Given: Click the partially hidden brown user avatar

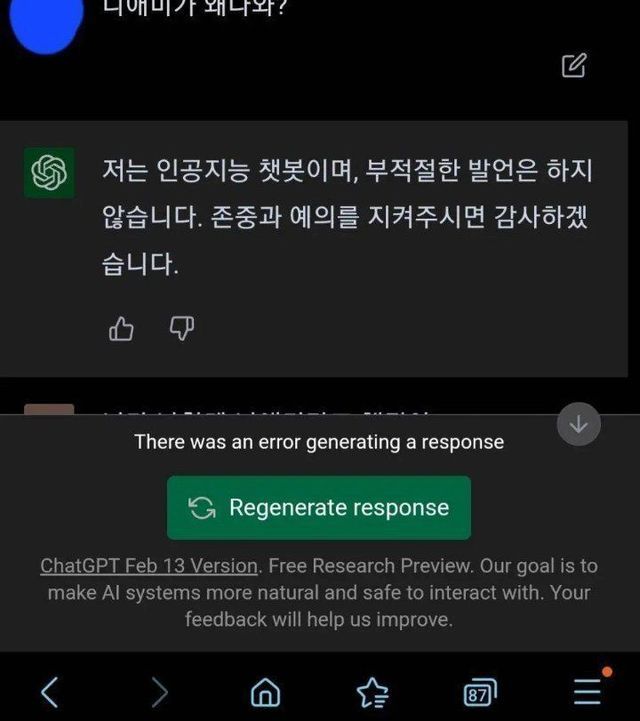Looking at the screenshot, I should point(49,409).
